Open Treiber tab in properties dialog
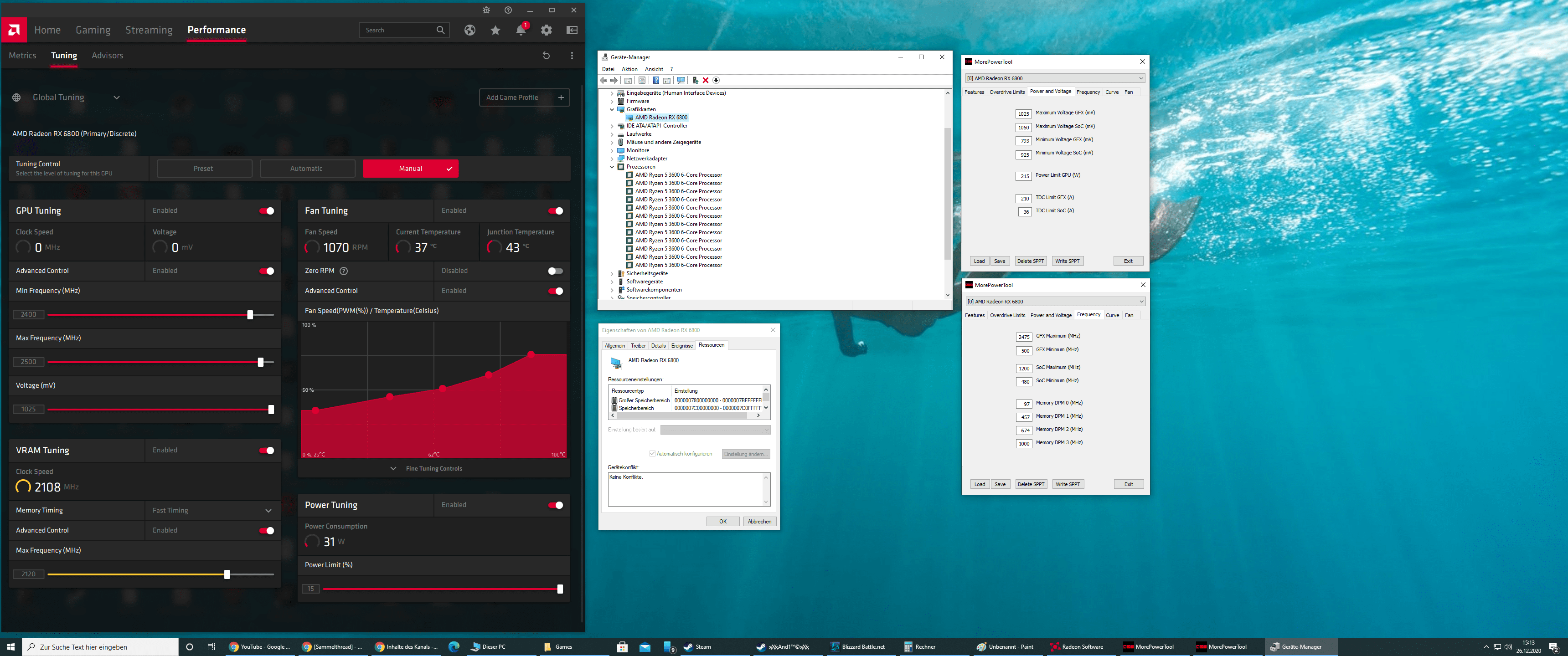 638,346
